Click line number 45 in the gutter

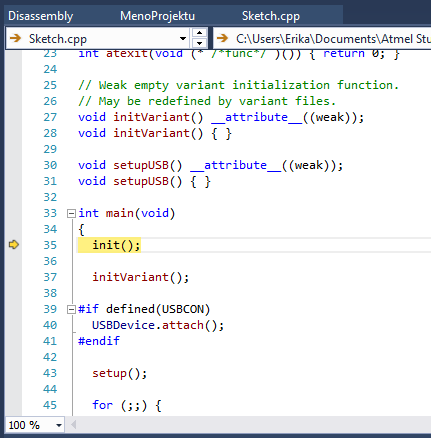coord(50,405)
